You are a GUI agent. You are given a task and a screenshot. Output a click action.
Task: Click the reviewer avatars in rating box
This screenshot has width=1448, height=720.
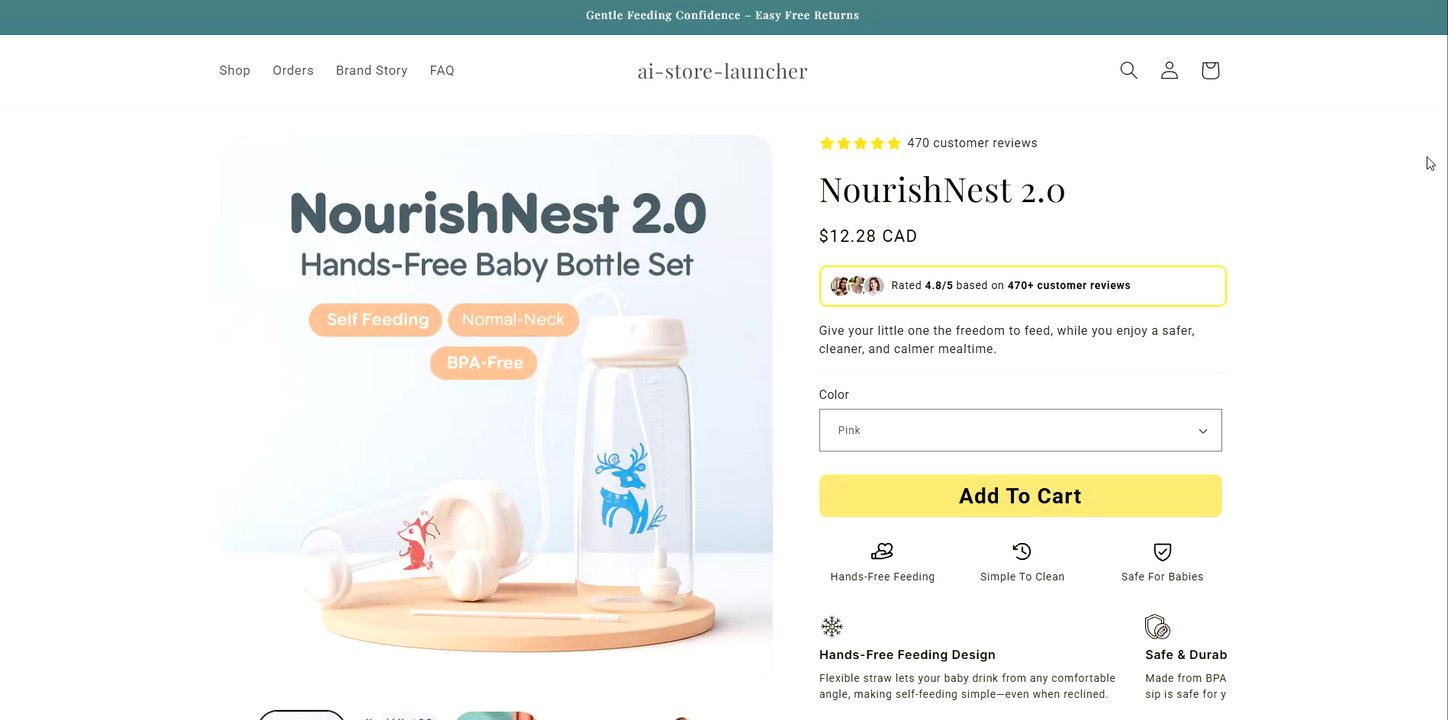857,285
